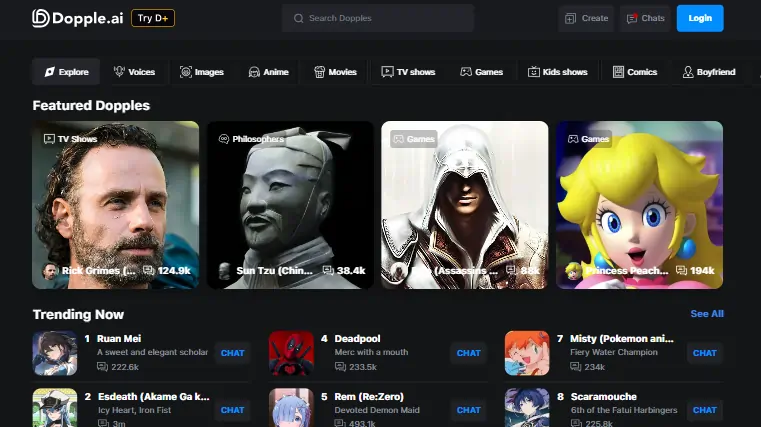Click Deadpool avatar thumbnail

291,353
